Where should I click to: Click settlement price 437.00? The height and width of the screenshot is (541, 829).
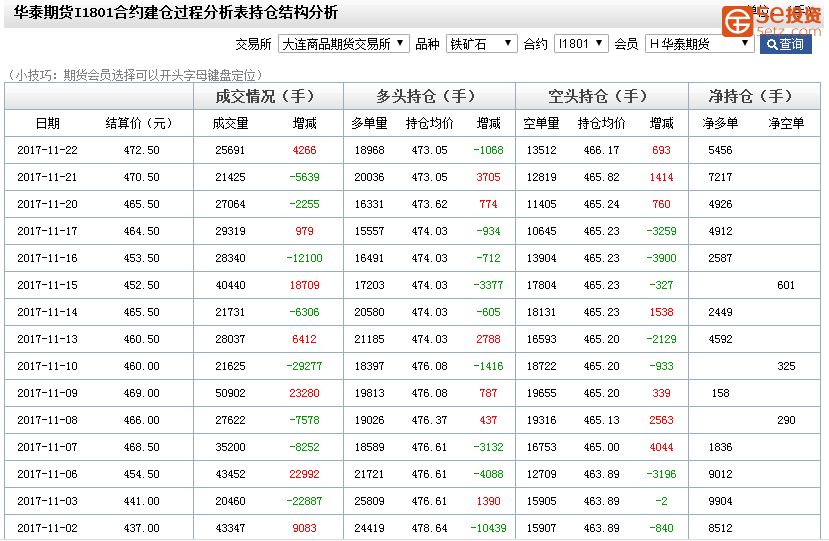tap(141, 528)
